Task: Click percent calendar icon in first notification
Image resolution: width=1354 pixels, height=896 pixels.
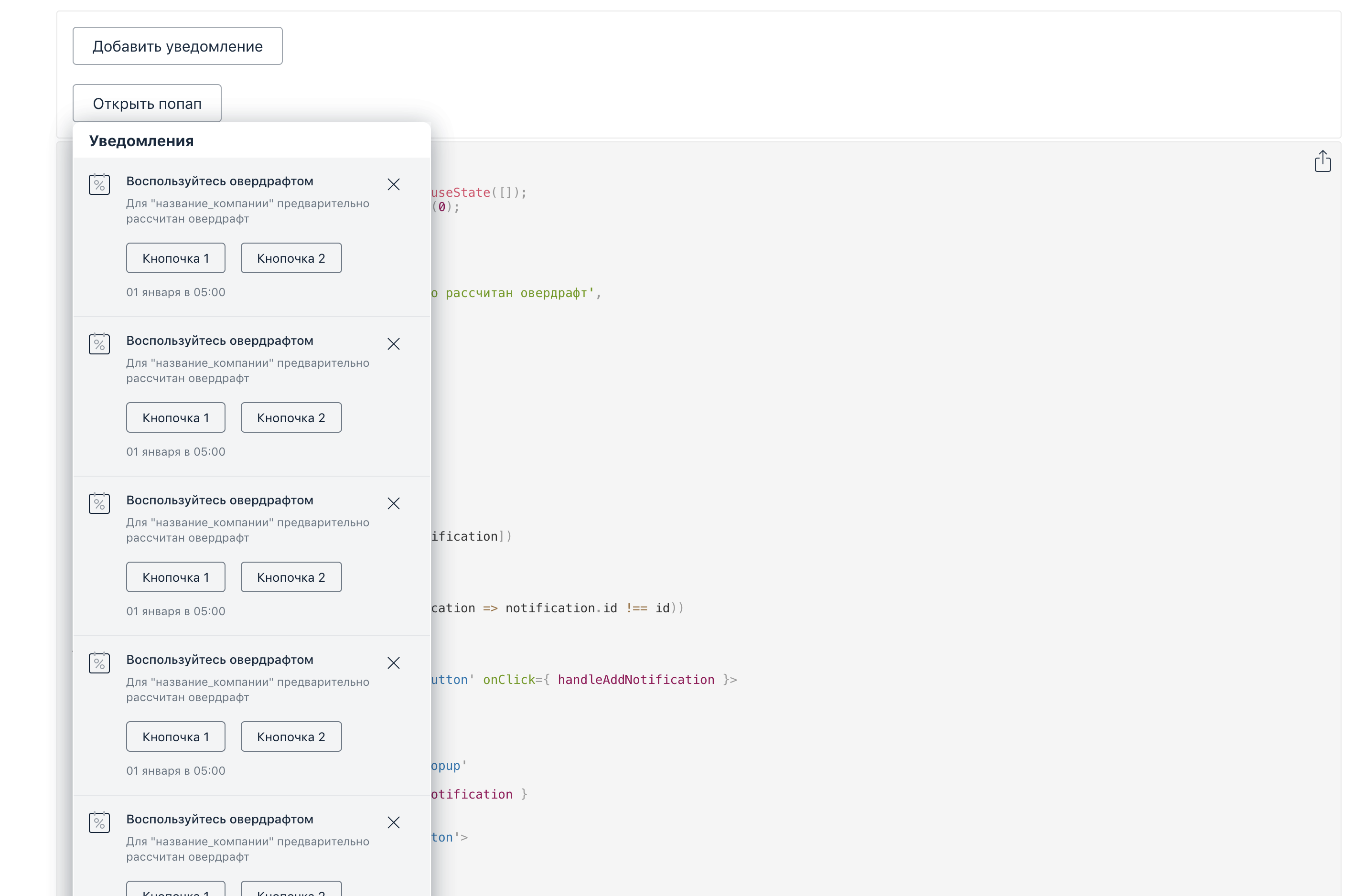Action: 99,184
